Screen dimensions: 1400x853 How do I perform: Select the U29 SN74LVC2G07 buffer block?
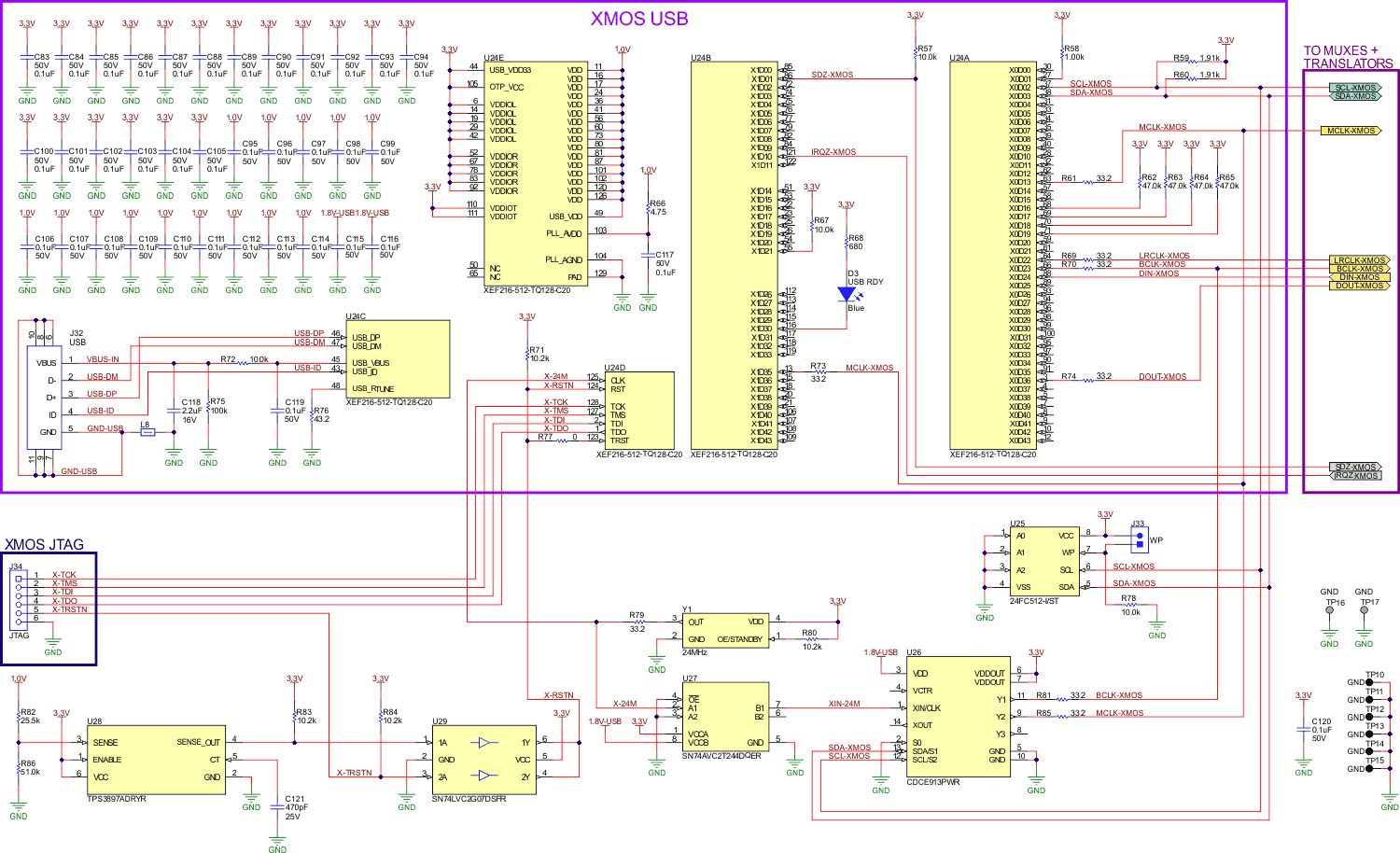(x=483, y=760)
